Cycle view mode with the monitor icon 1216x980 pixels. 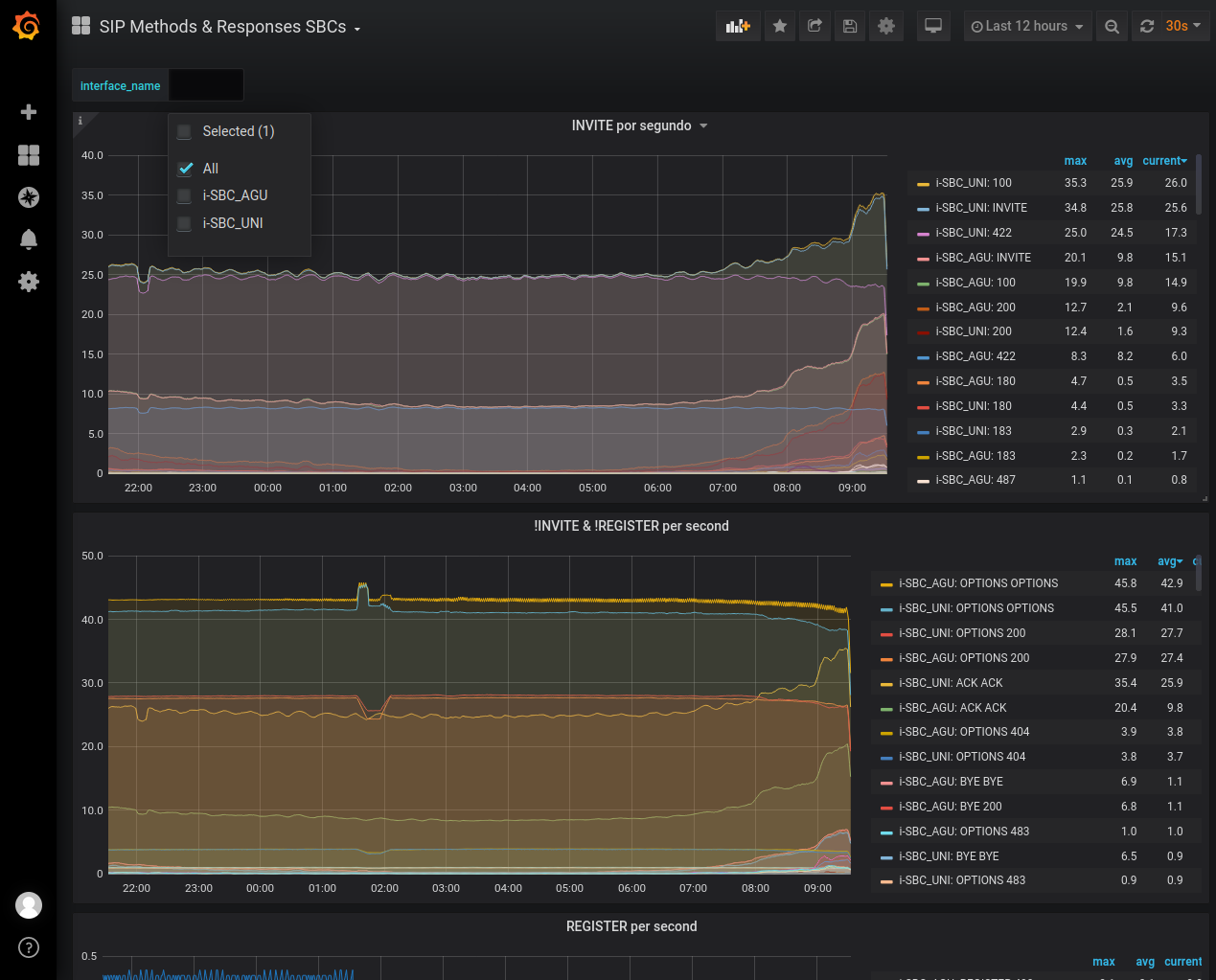933,26
